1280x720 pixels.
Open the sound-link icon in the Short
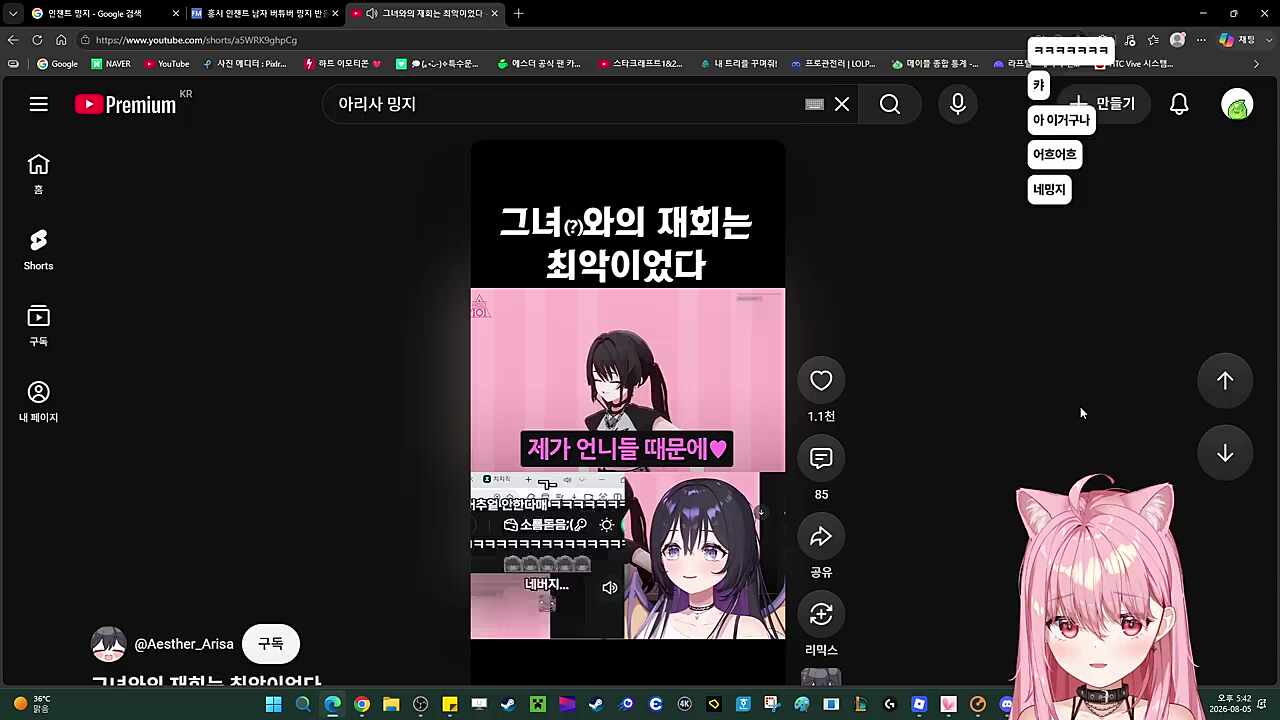[821, 679]
